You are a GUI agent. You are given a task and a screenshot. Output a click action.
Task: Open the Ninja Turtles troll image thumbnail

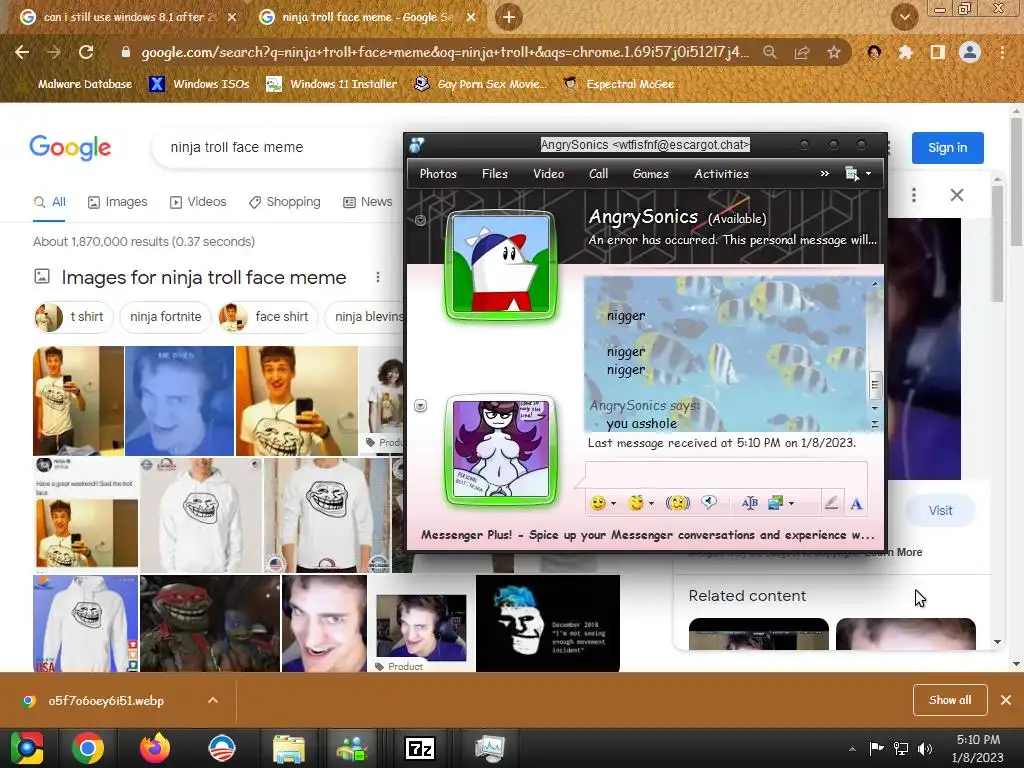pyautogui.click(x=210, y=623)
